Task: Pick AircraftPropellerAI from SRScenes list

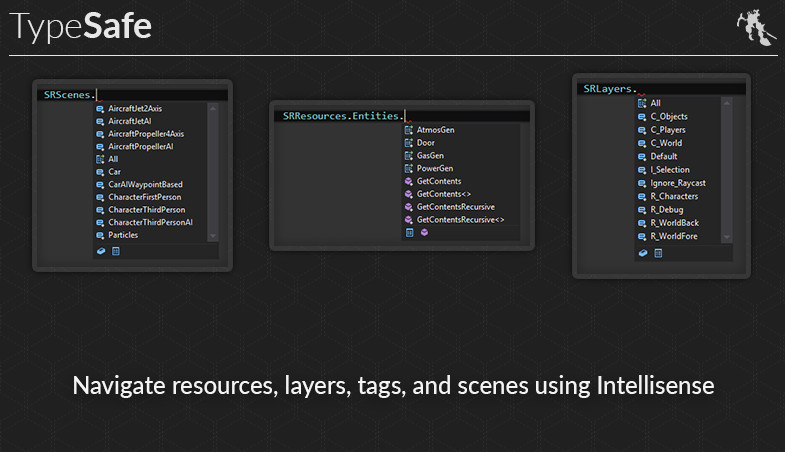Action: coord(140,147)
